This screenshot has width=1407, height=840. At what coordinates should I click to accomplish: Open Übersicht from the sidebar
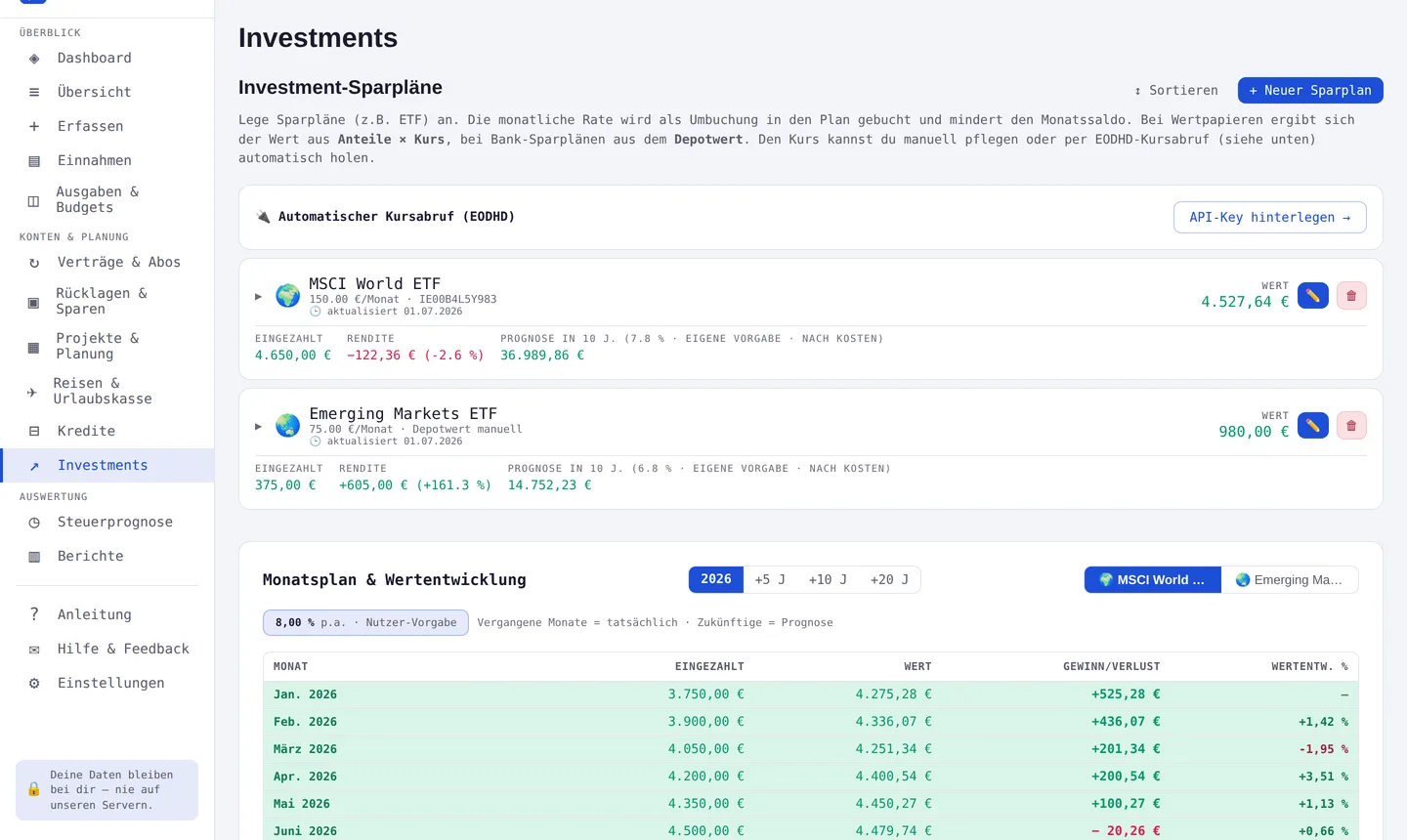(107, 93)
